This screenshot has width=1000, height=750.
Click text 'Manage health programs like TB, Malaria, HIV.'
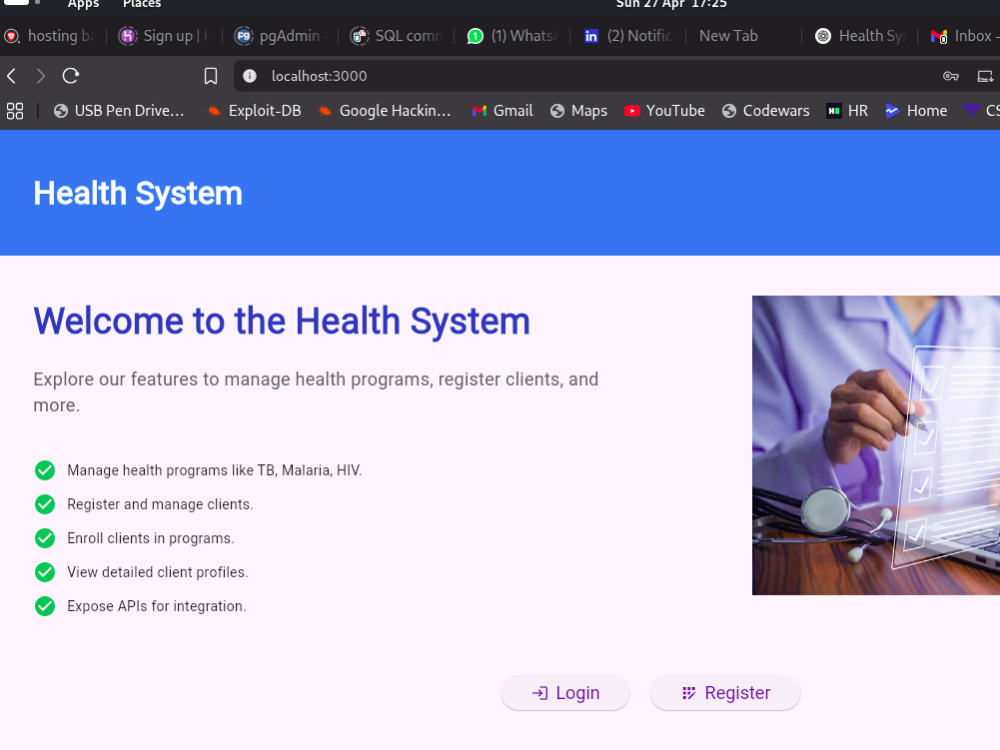214,470
